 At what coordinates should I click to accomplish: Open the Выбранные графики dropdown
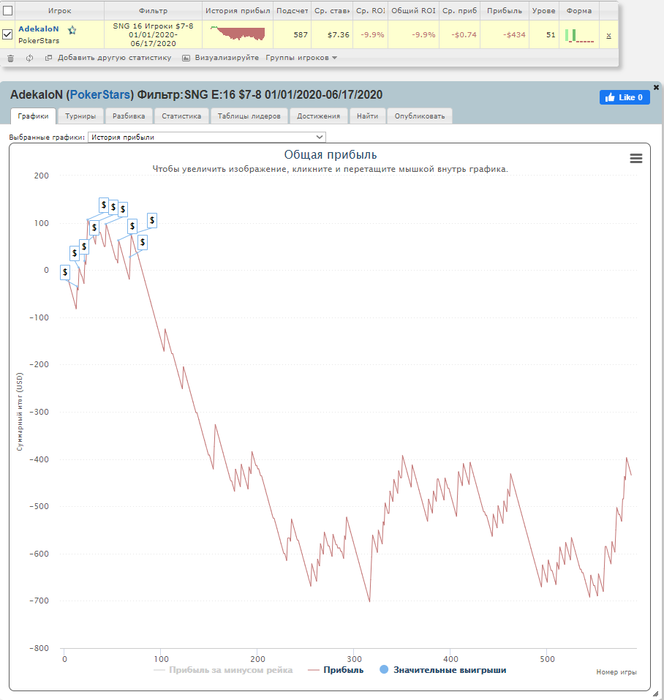207,137
